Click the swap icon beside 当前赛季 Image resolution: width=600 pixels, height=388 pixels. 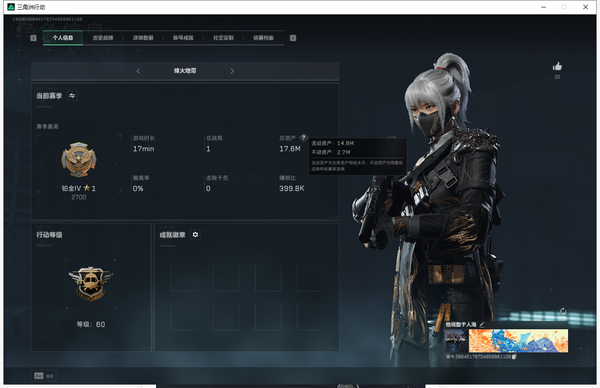72,96
